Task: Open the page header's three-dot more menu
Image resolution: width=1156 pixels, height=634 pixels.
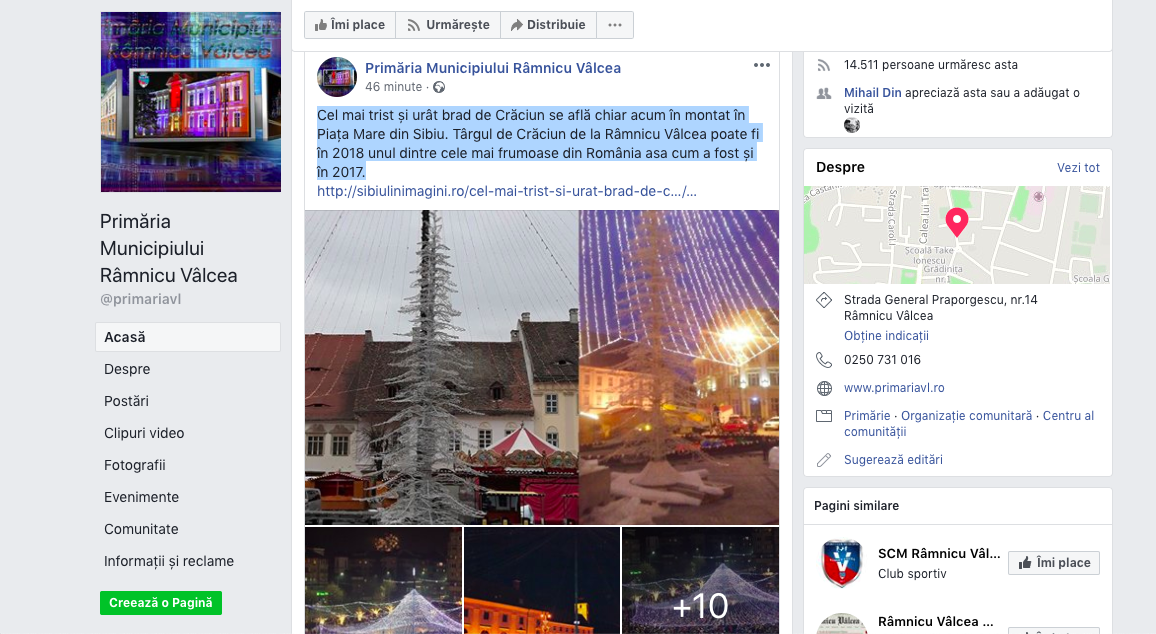Action: 615,25
